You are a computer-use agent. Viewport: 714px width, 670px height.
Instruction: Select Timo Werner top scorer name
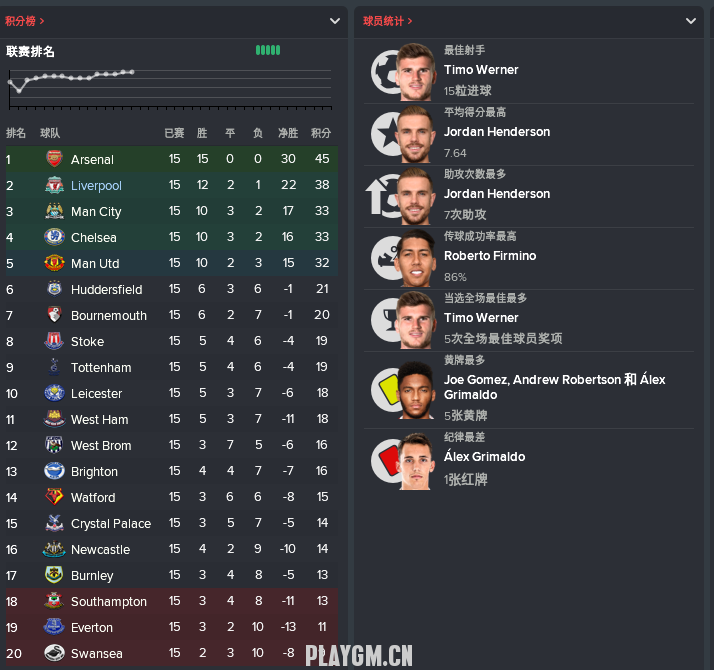[x=481, y=70]
